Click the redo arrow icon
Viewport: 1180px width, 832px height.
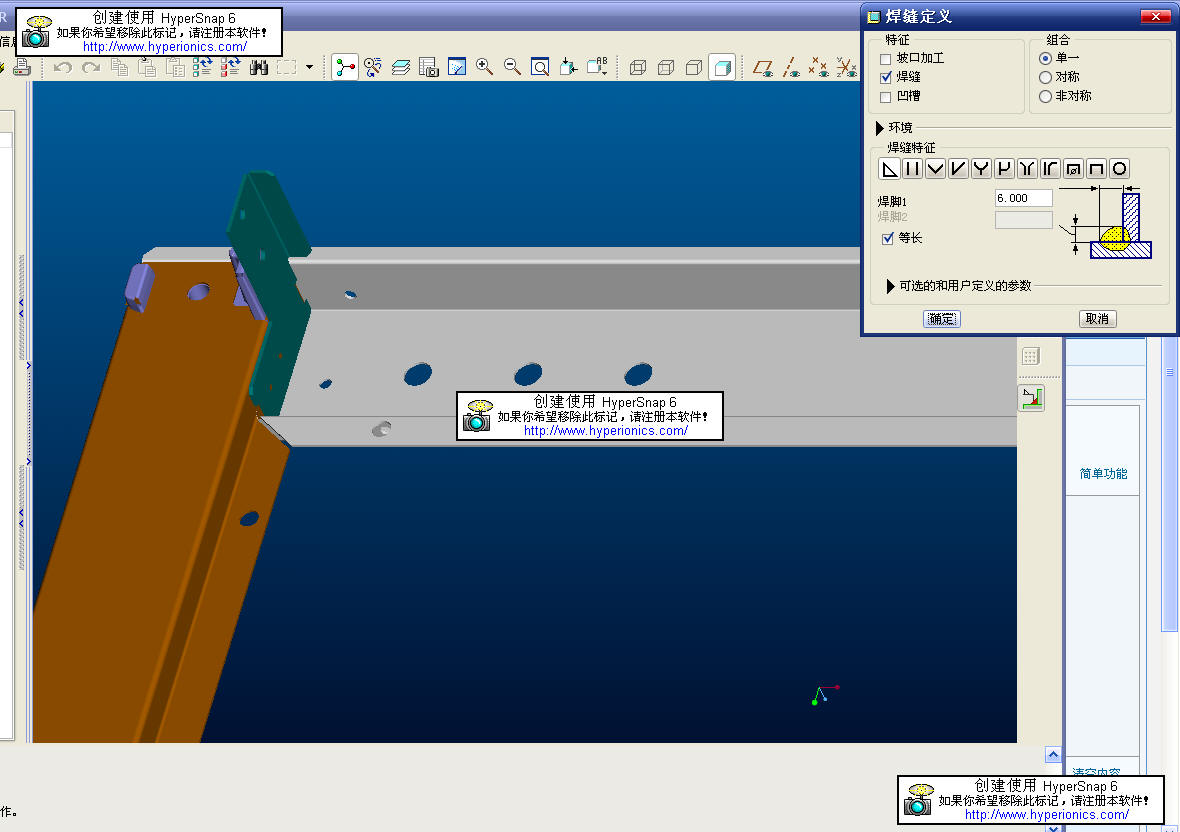(x=91, y=68)
